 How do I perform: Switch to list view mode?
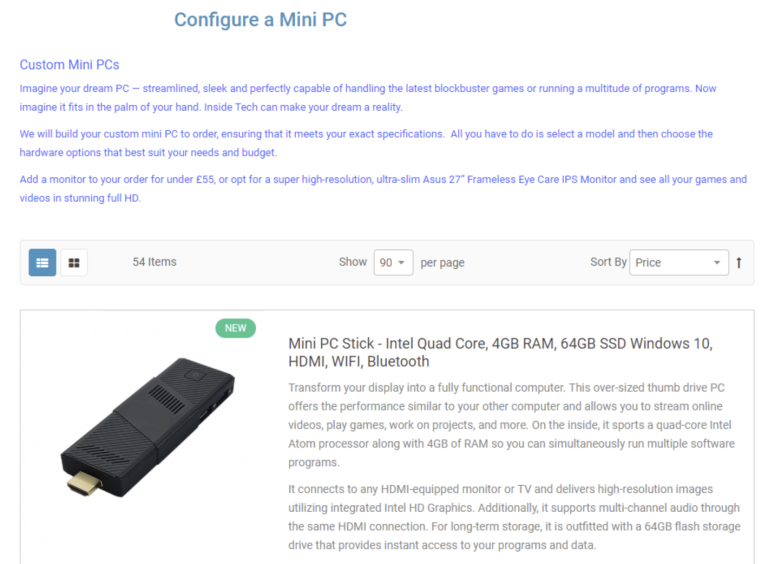point(43,263)
